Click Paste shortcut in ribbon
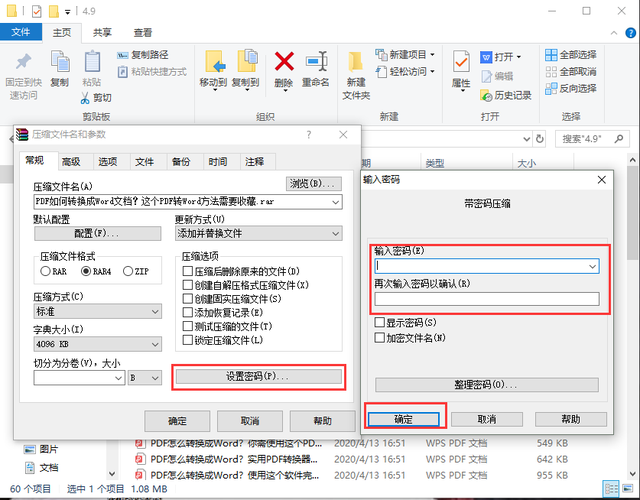This screenshot has height=500, width=640. [x=152, y=72]
